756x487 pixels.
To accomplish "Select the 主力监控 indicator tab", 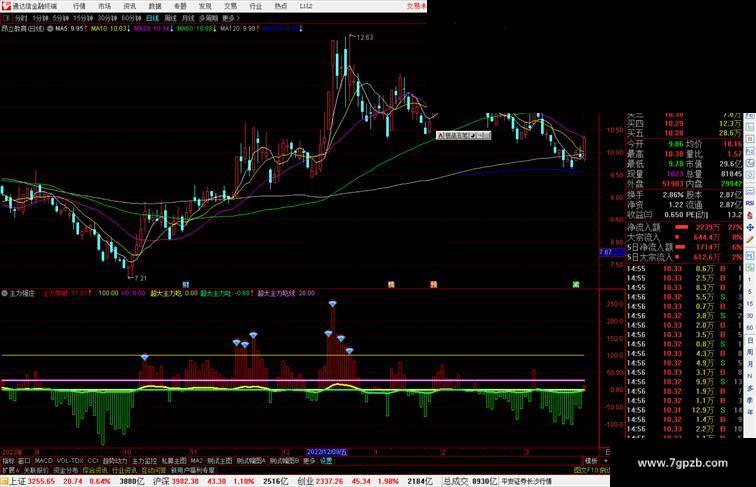I will (144, 461).
